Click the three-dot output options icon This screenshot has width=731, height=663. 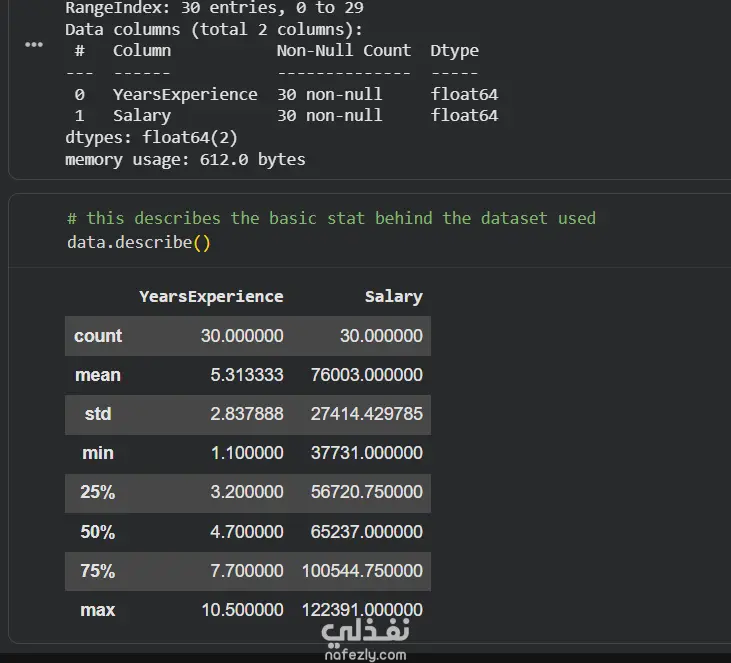(34, 46)
